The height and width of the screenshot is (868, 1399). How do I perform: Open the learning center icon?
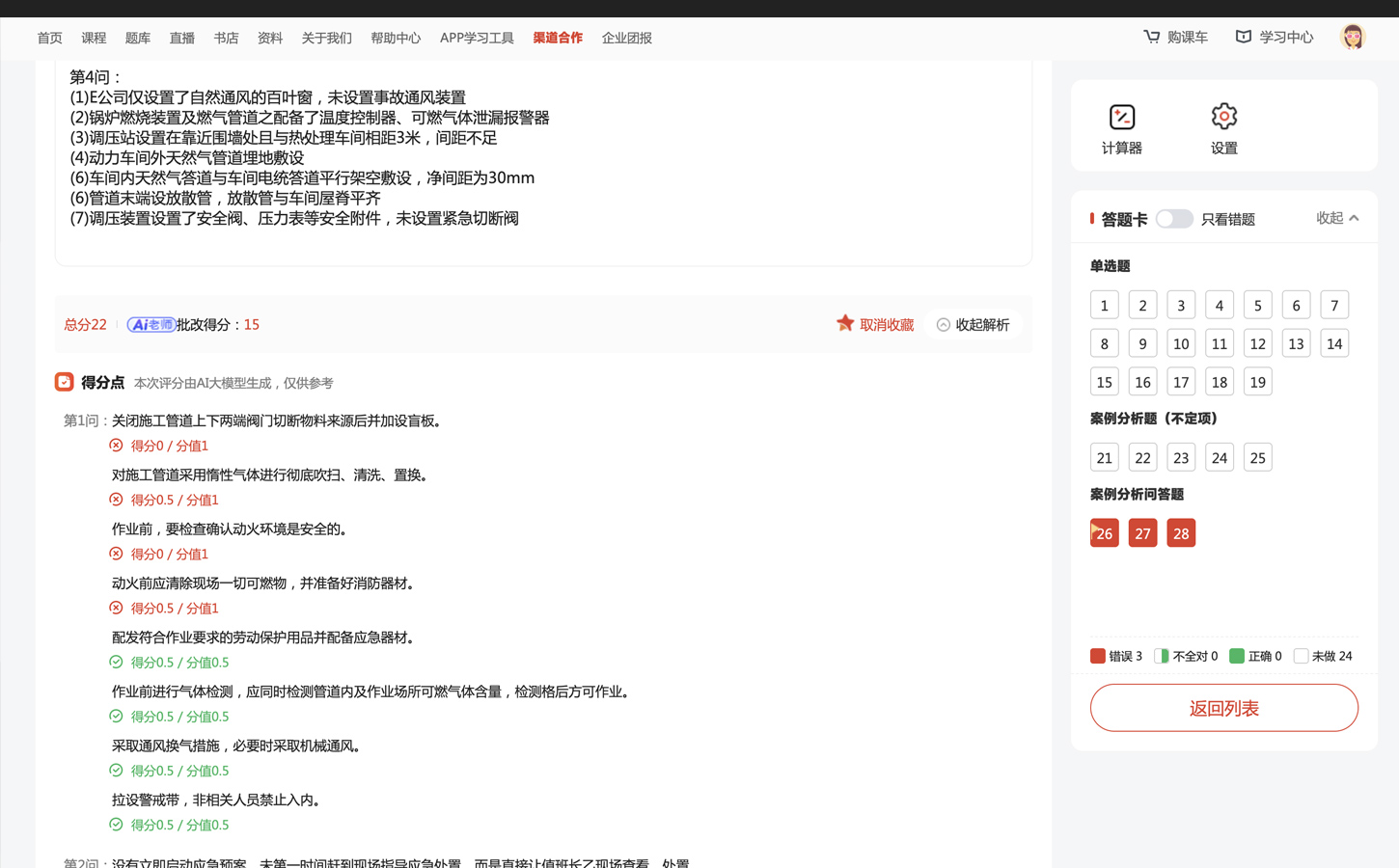[1243, 37]
